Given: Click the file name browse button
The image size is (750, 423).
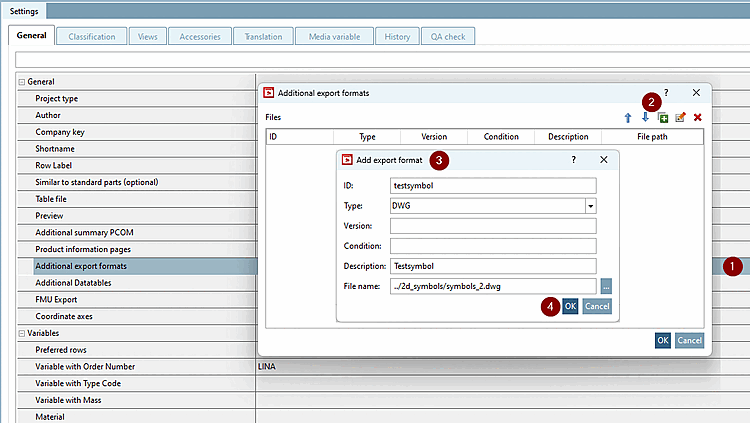Looking at the screenshot, I should [606, 286].
